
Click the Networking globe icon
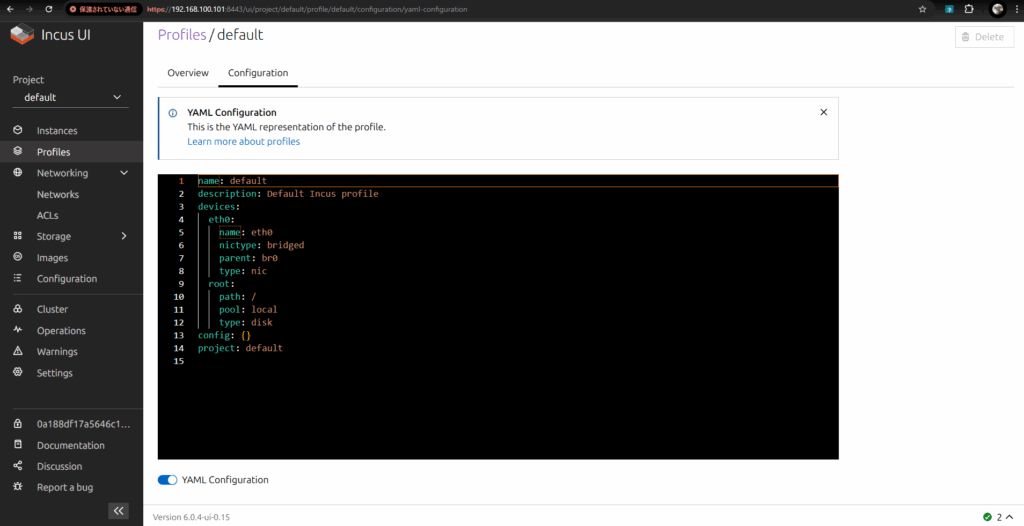[18, 173]
